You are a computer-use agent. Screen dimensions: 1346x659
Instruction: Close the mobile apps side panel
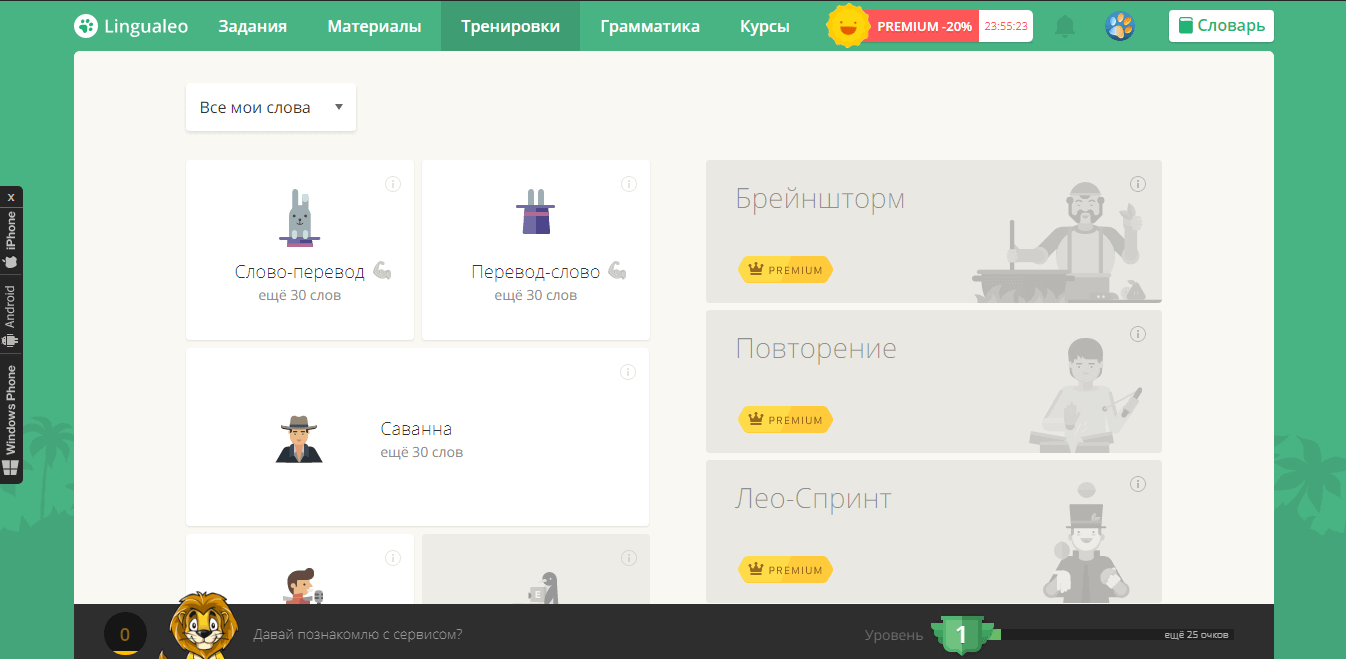tap(11, 197)
